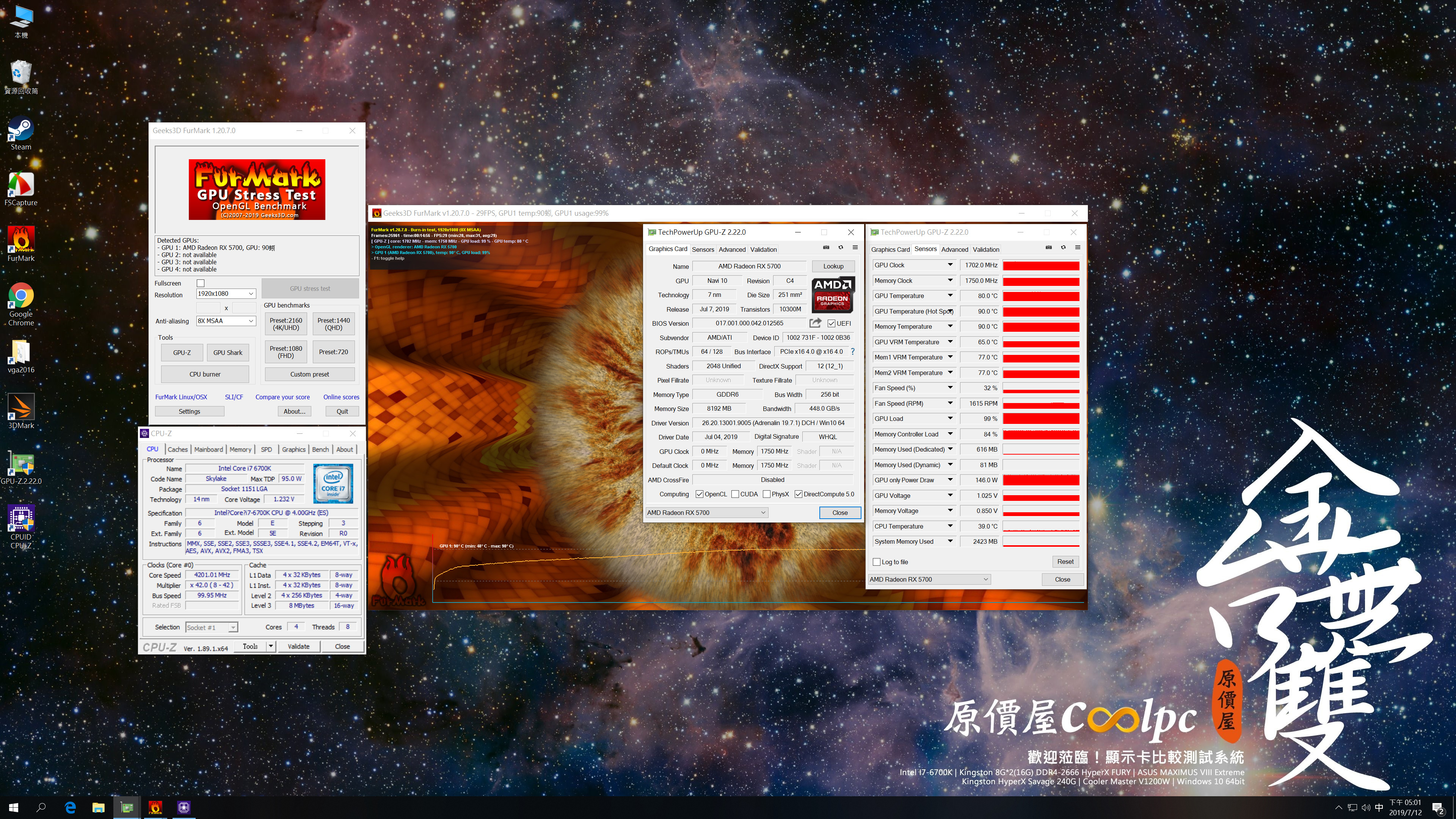Open the GPU-Z.2.22.0 desktop icon
This screenshot has width=1456, height=819.
(x=21, y=468)
